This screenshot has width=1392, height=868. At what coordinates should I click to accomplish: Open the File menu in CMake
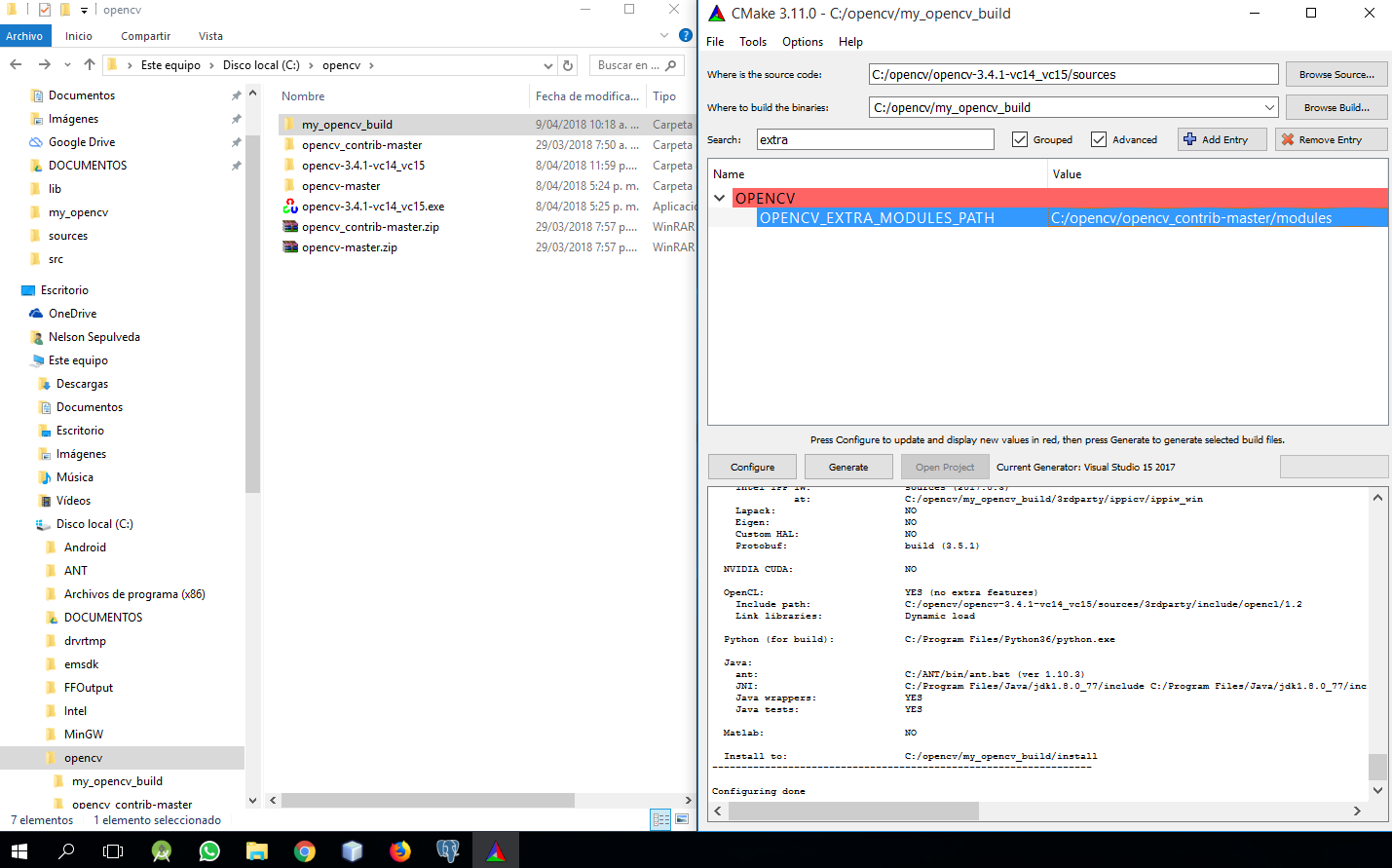[x=715, y=42]
